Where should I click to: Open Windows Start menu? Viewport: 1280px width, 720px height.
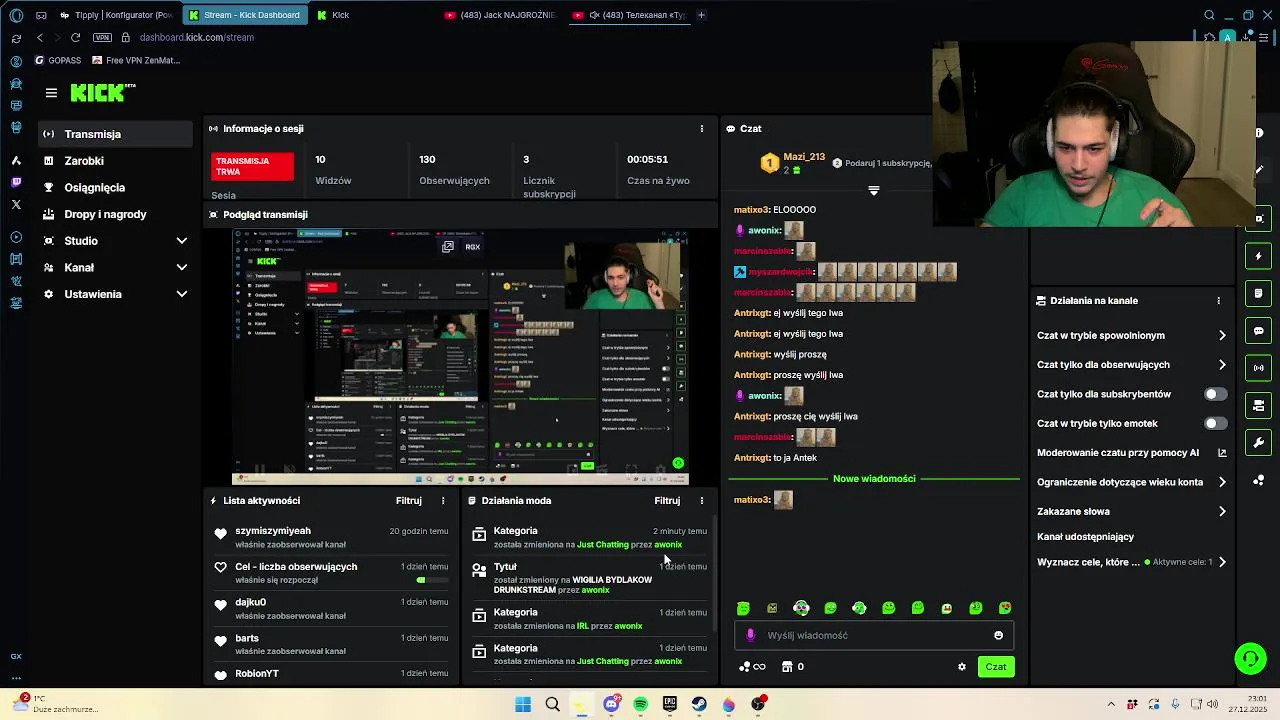pyautogui.click(x=523, y=705)
